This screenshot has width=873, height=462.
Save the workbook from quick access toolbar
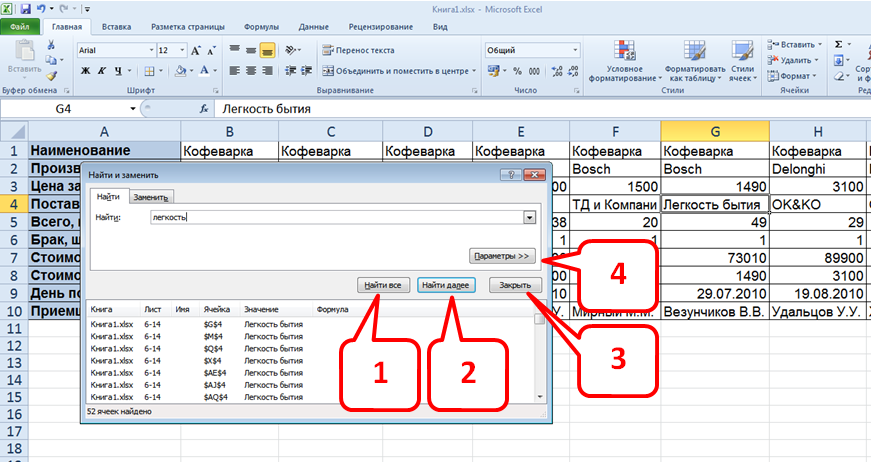(25, 8)
